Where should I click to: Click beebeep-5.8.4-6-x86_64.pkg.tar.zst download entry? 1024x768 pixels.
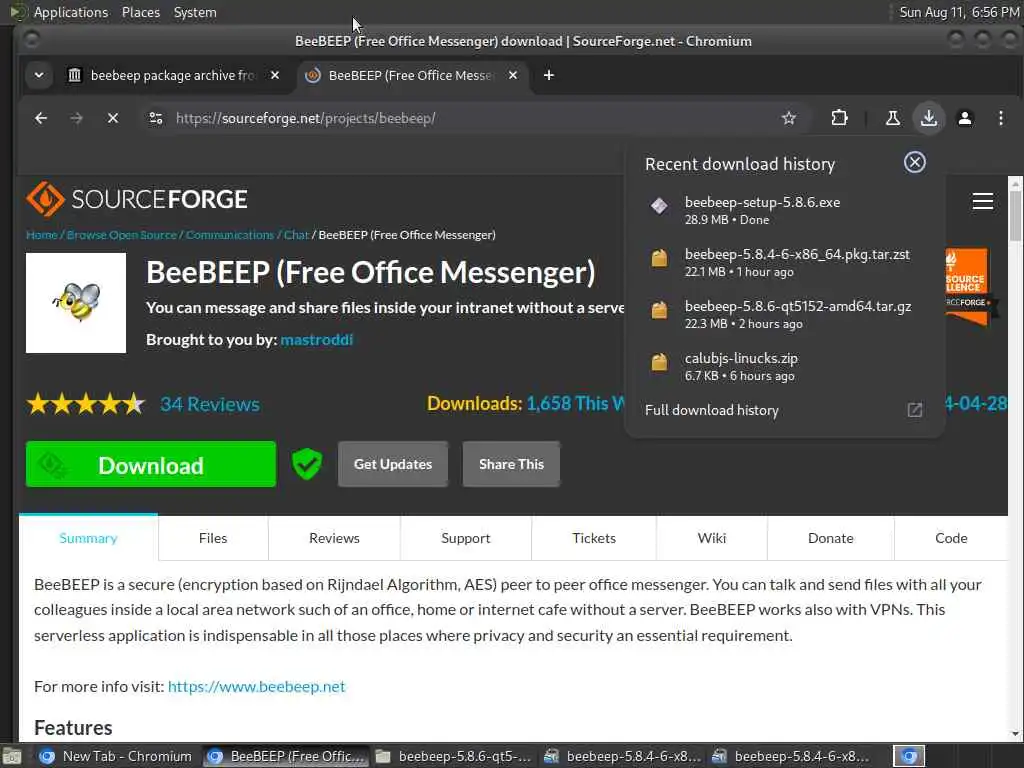(x=784, y=262)
